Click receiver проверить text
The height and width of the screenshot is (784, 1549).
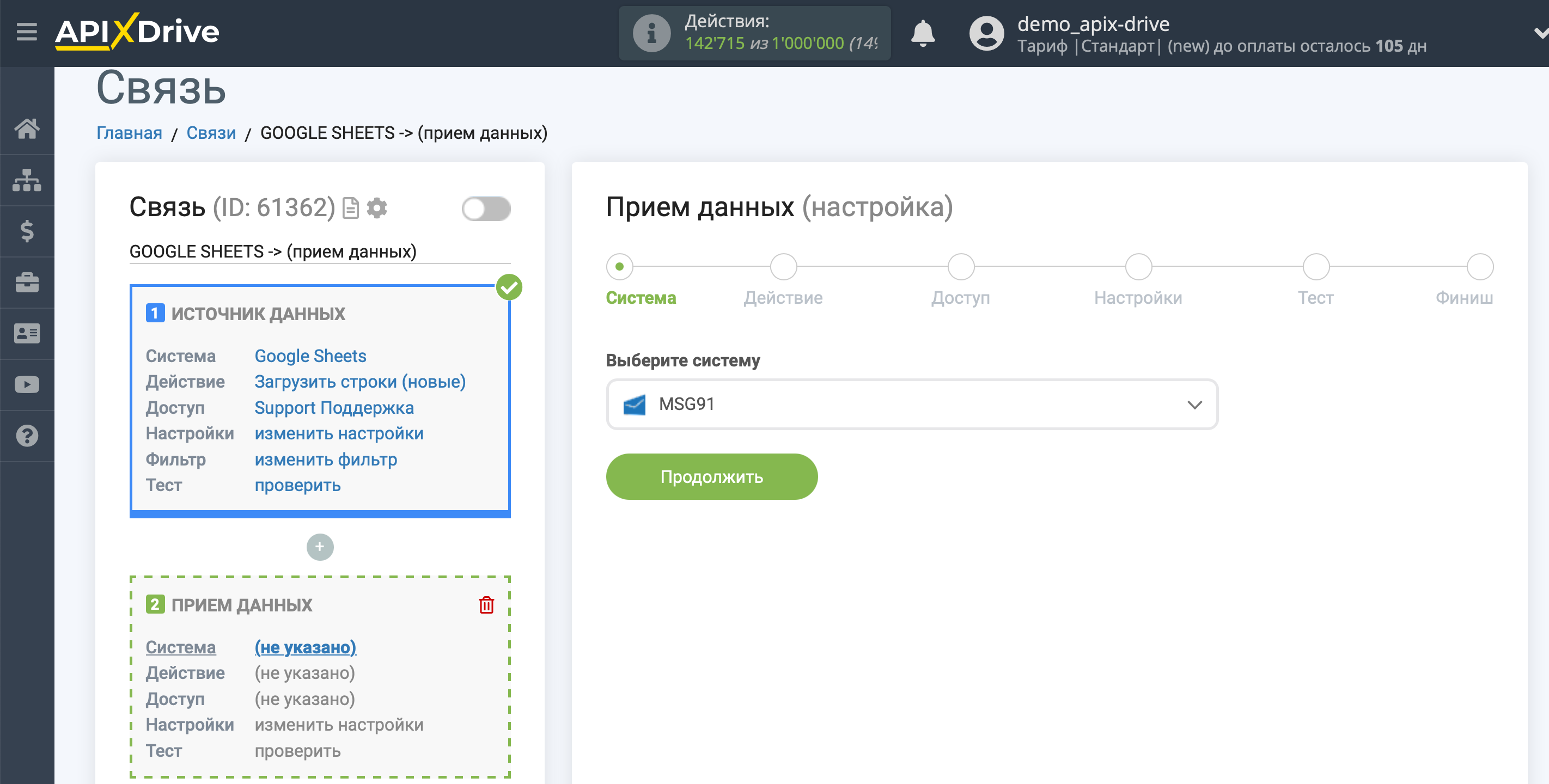pyautogui.click(x=297, y=751)
